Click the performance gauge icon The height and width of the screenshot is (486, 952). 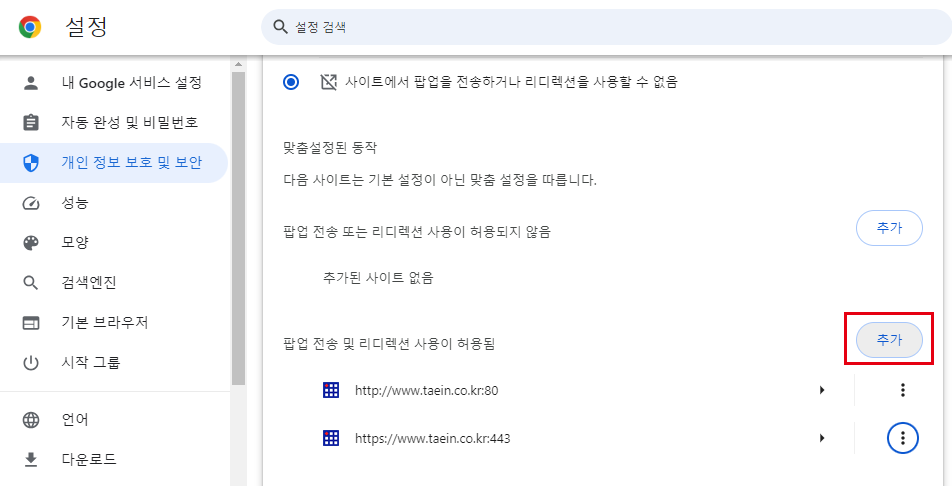[x=31, y=203]
